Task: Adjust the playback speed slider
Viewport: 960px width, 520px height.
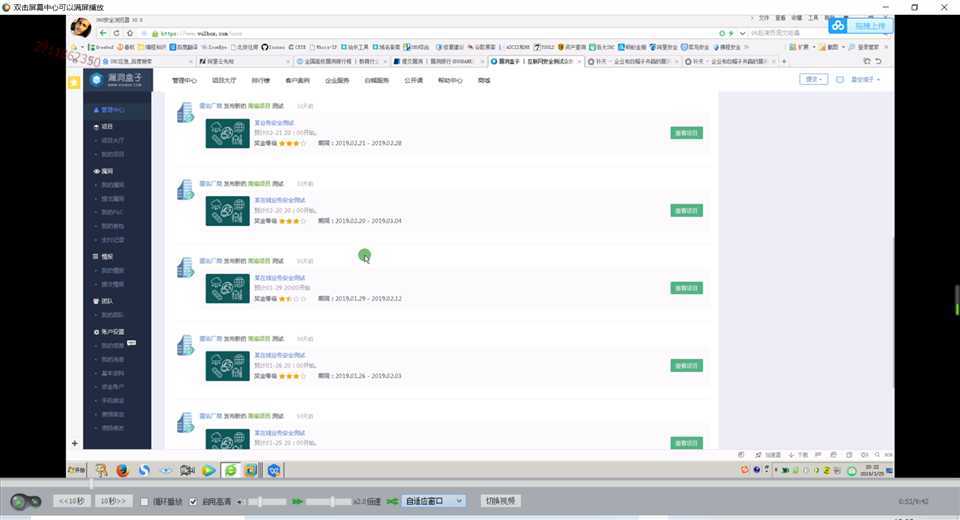Action: (x=329, y=502)
